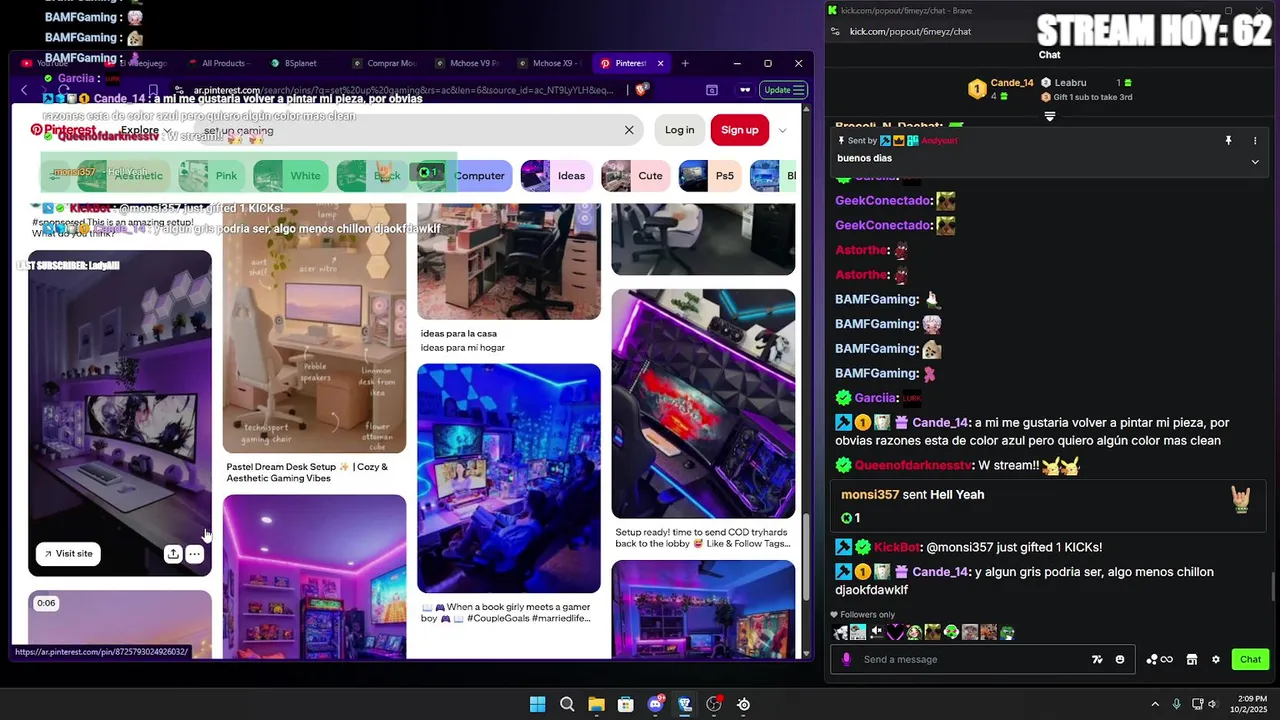Image resolution: width=1280 pixels, height=720 pixels.
Task: Click Cande_14 in the gift leaderboard
Action: [1001, 89]
